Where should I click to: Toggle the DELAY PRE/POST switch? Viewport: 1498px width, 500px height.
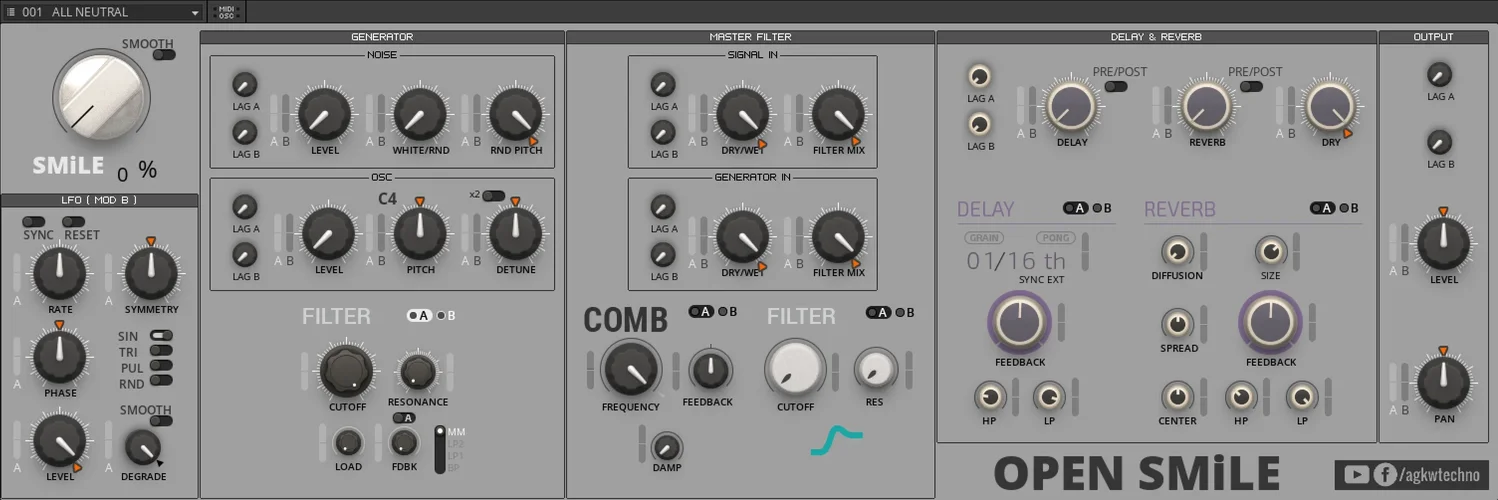(1115, 86)
